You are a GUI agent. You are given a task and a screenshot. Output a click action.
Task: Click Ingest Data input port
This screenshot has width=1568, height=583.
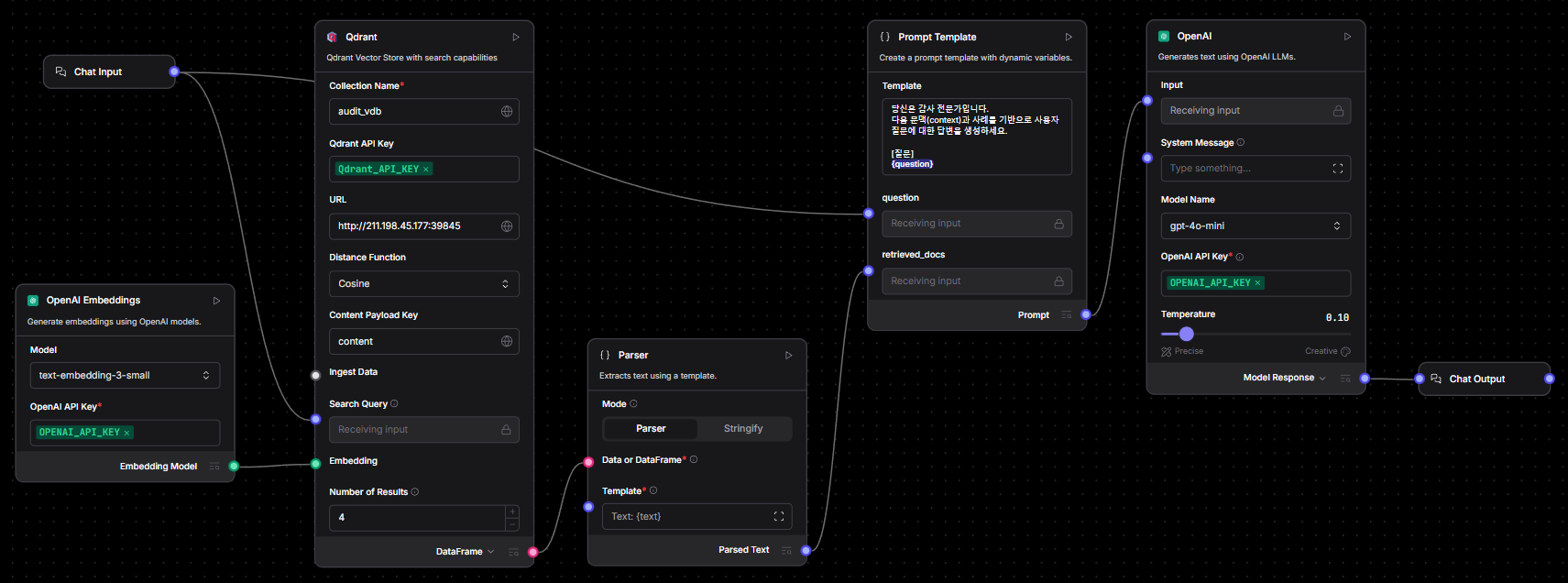pos(316,375)
